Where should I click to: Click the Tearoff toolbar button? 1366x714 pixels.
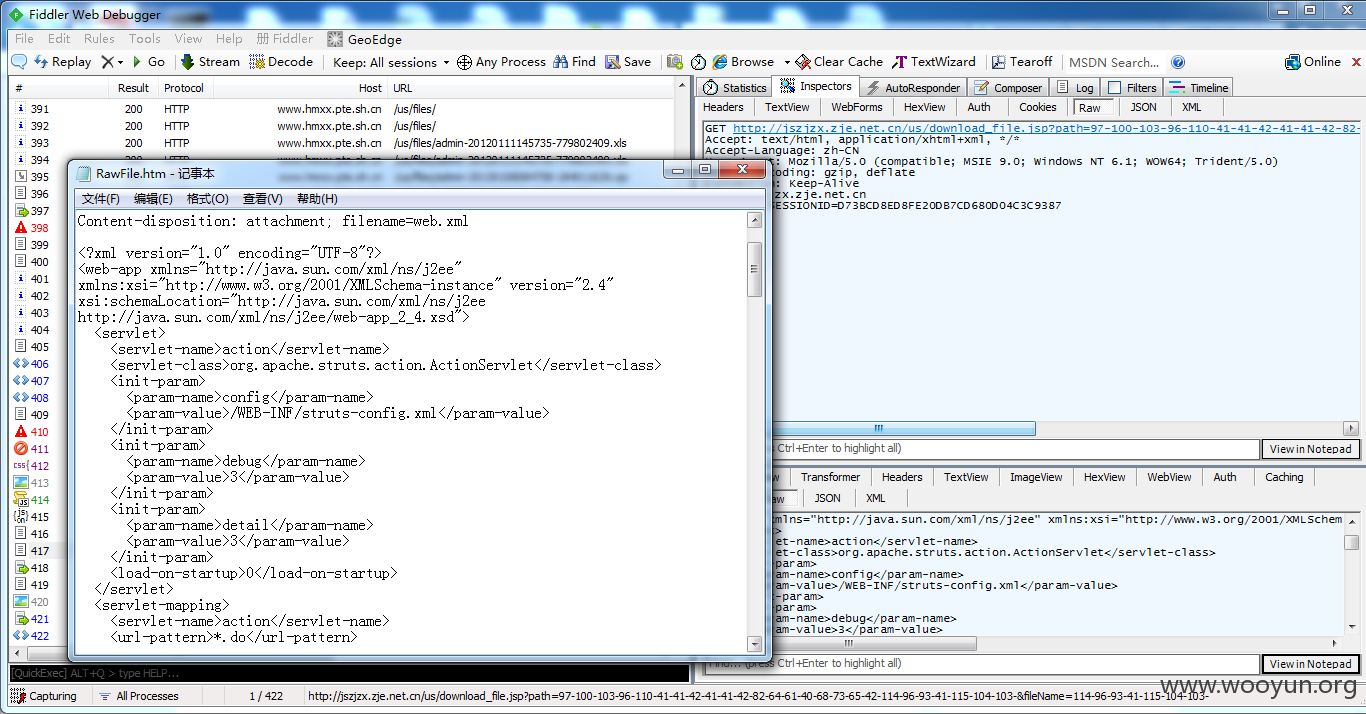tap(1021, 62)
